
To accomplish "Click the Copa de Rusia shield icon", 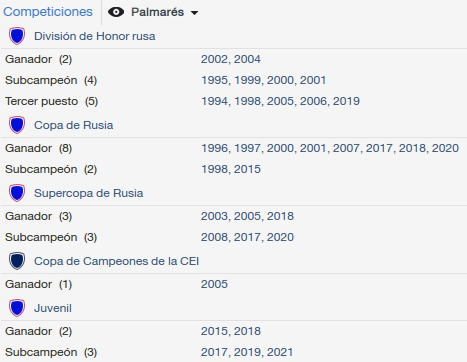I will coord(17,125).
